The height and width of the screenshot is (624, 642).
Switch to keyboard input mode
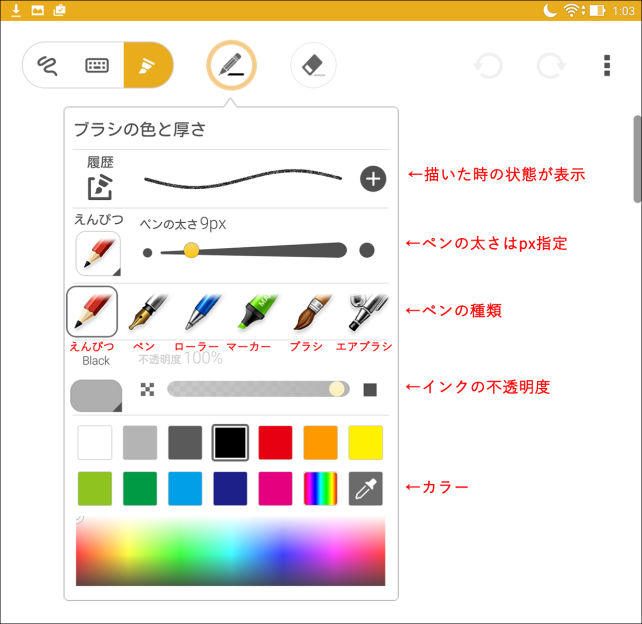pos(97,66)
